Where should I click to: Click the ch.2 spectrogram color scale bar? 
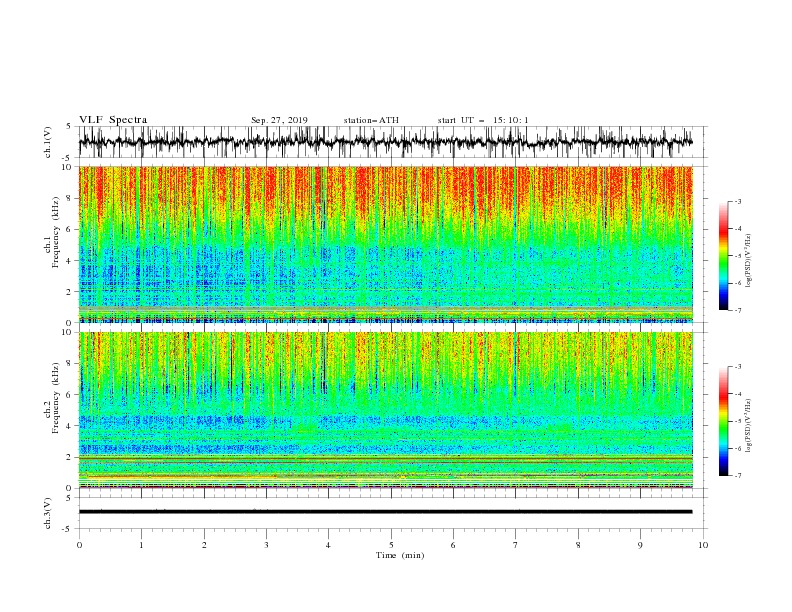click(x=723, y=421)
